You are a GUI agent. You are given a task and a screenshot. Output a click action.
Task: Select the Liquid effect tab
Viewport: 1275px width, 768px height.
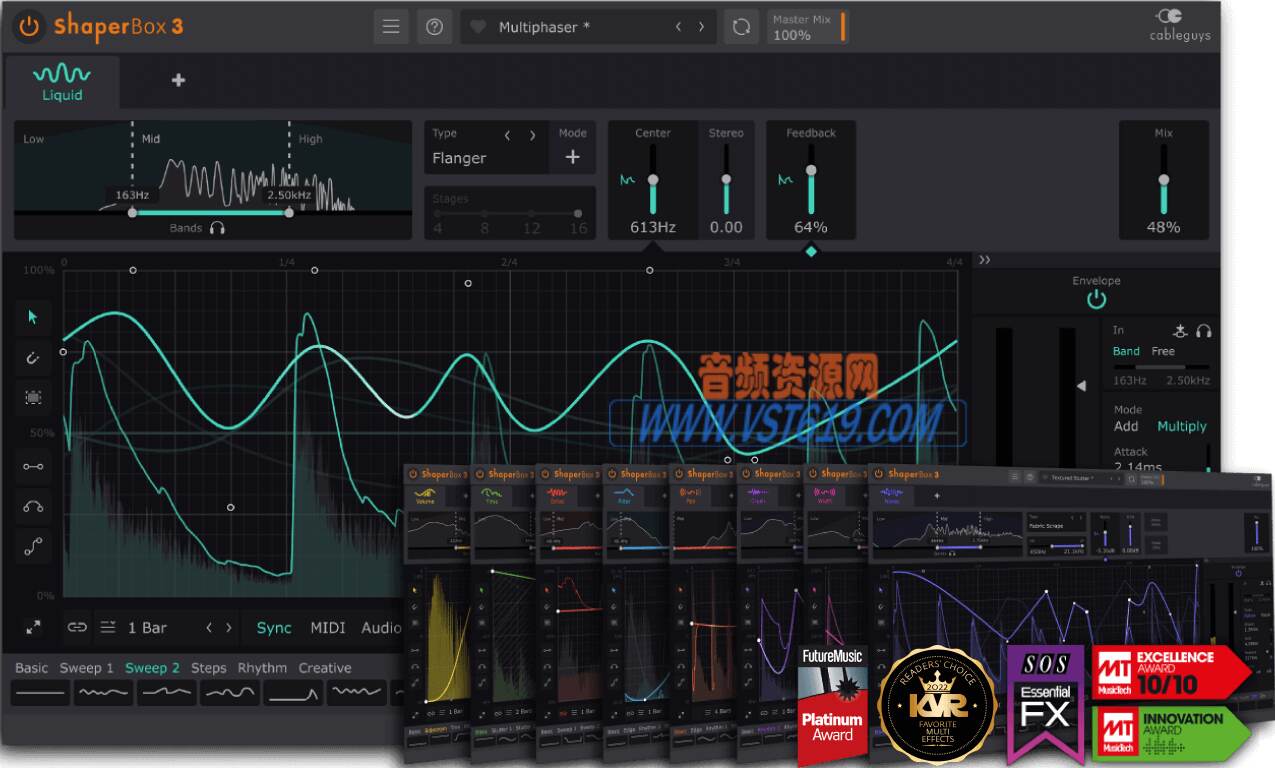pyautogui.click(x=62, y=78)
